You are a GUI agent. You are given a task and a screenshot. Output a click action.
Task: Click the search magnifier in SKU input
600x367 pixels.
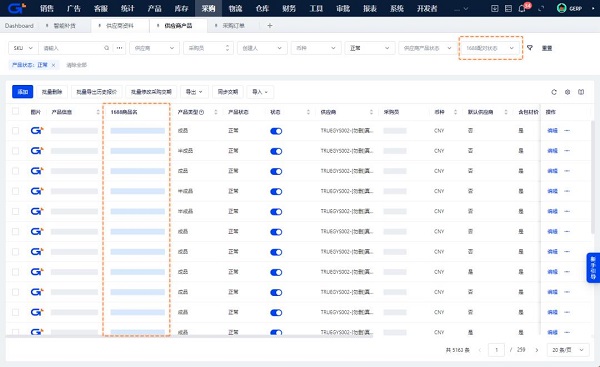(106, 48)
